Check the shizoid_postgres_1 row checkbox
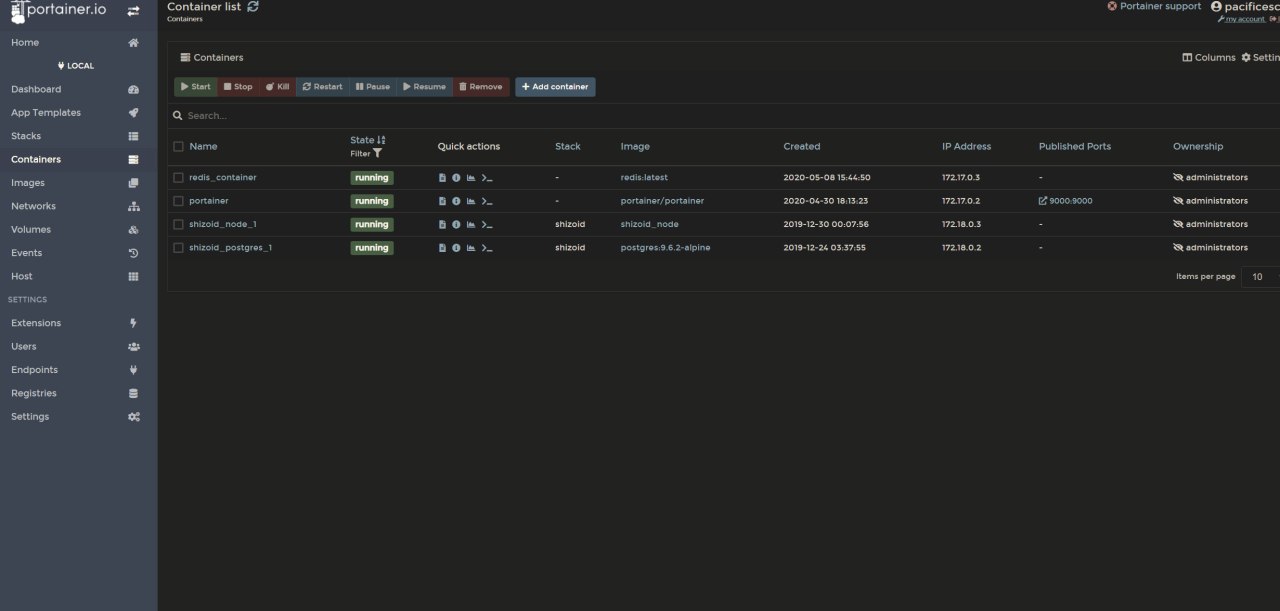Screen dimensions: 1280x611 pos(179,248)
